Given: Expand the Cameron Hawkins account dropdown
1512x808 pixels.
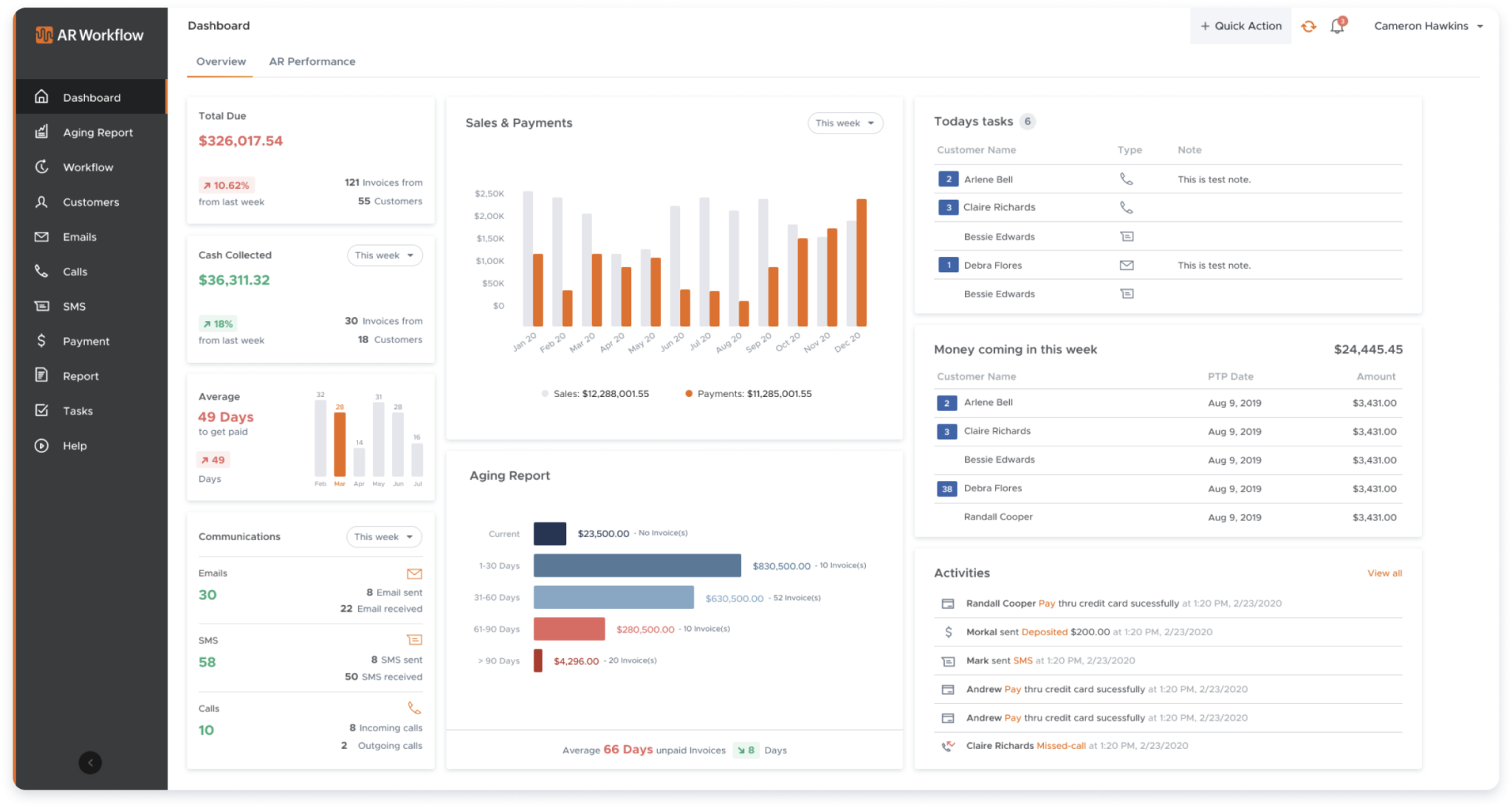Looking at the screenshot, I should (1429, 25).
